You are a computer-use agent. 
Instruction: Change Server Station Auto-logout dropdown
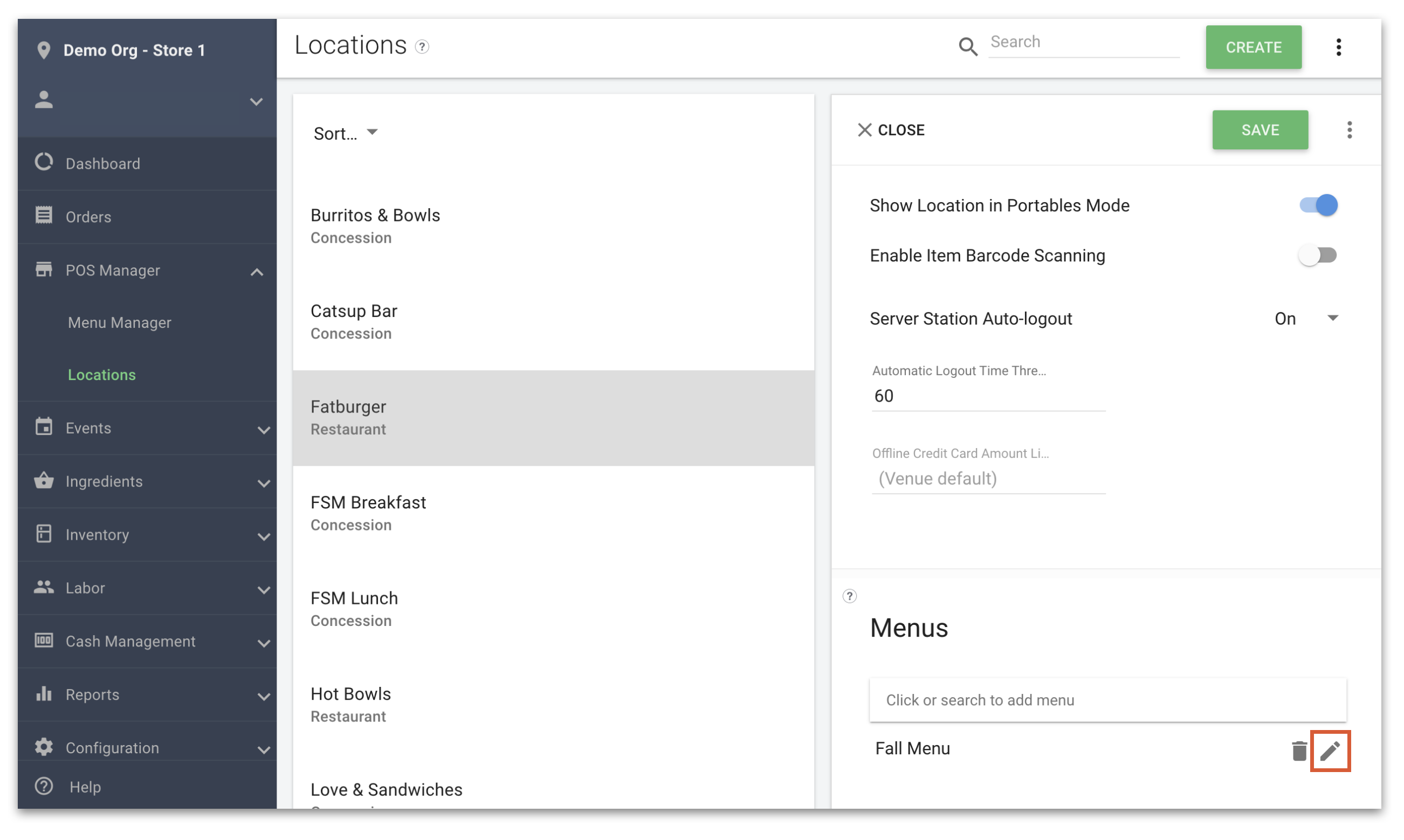pyautogui.click(x=1308, y=318)
